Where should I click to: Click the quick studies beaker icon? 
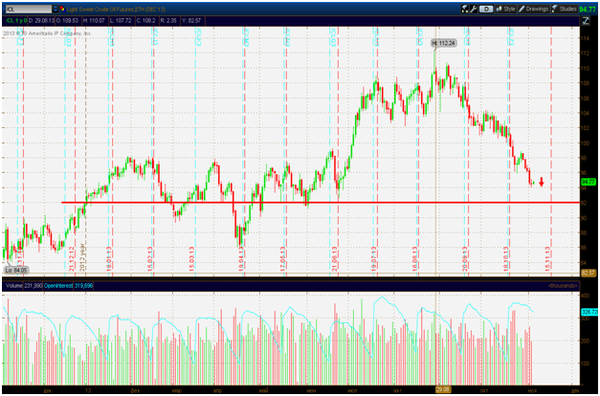(x=465, y=9)
